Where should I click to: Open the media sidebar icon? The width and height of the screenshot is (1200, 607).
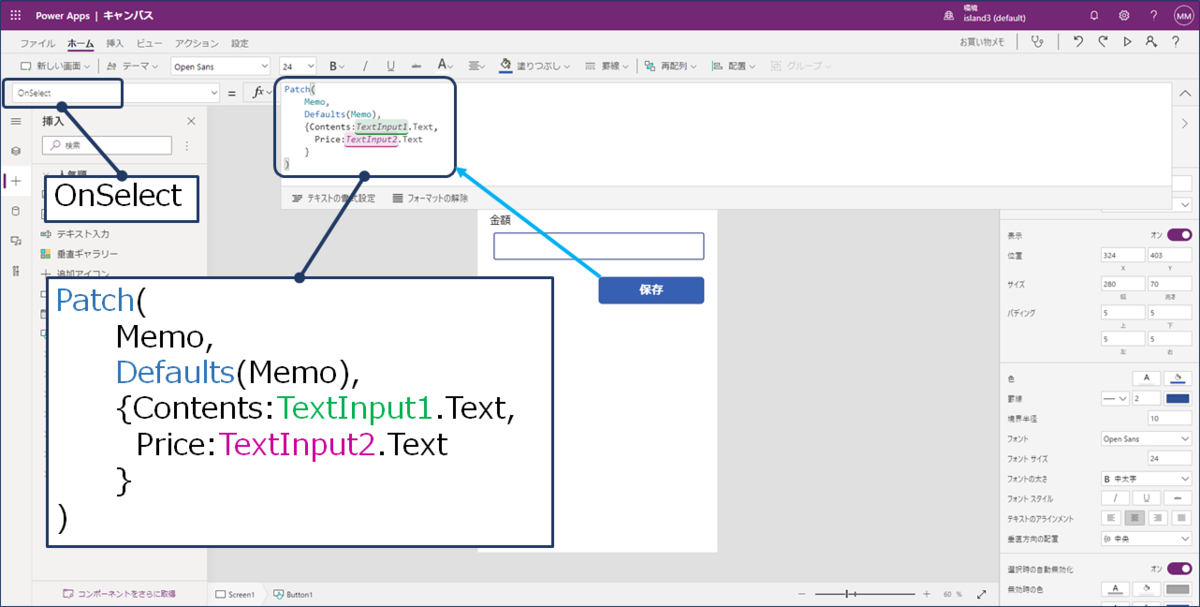click(15, 241)
